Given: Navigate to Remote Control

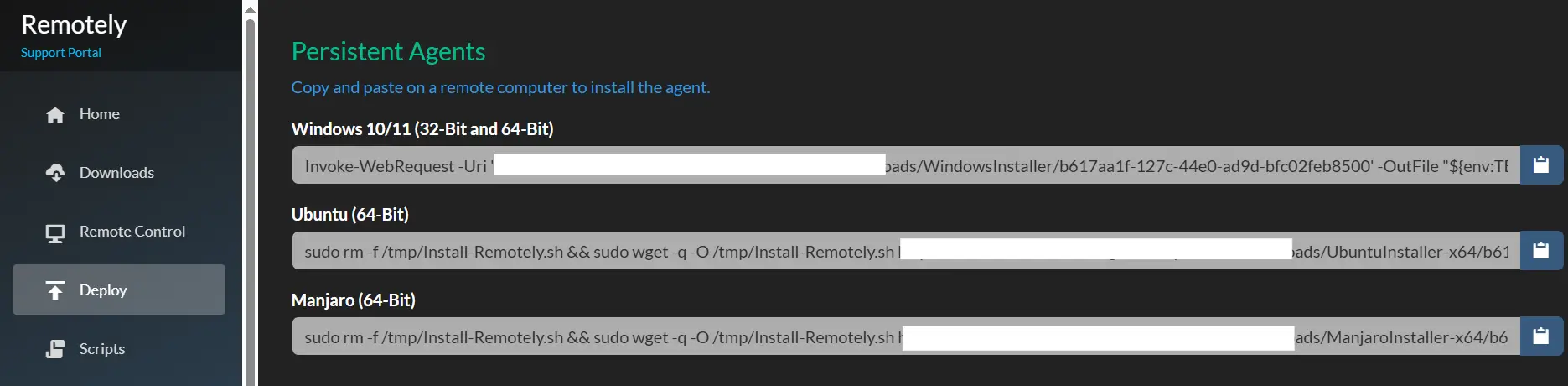Looking at the screenshot, I should coord(132,232).
